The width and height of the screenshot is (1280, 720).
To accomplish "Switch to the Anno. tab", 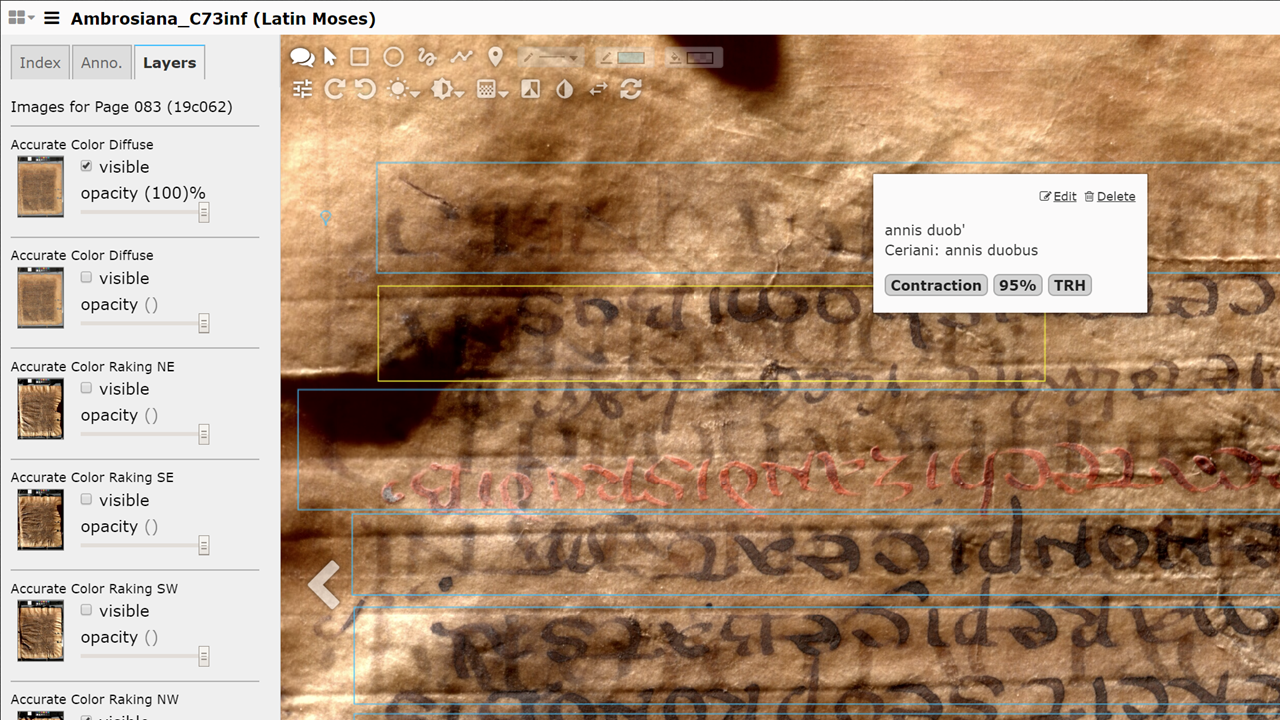I will pyautogui.click(x=102, y=62).
